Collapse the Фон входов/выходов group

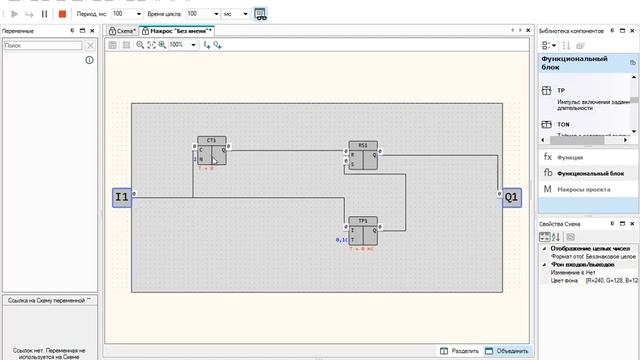pos(544,264)
